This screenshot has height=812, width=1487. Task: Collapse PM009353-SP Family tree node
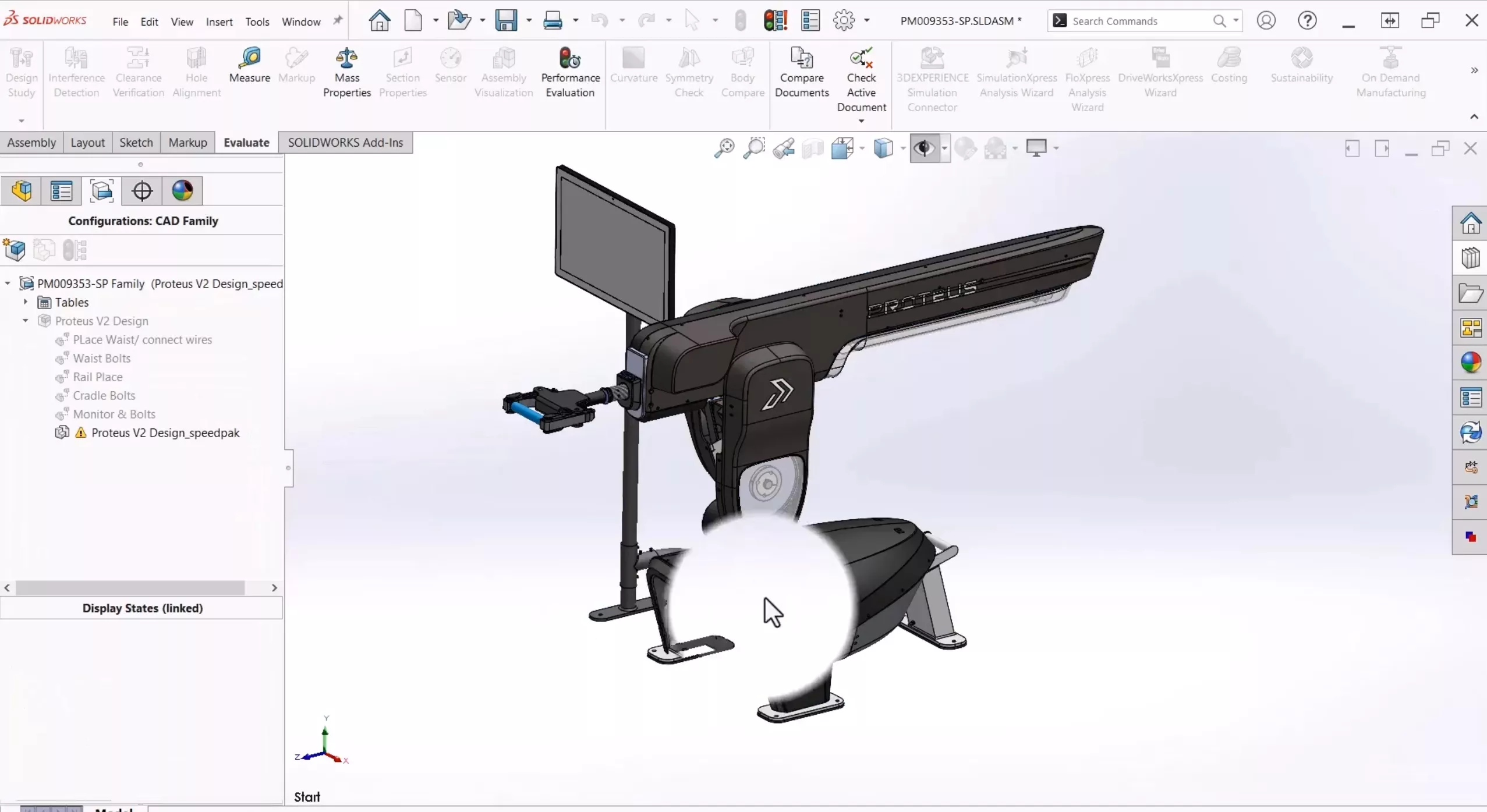[8, 283]
